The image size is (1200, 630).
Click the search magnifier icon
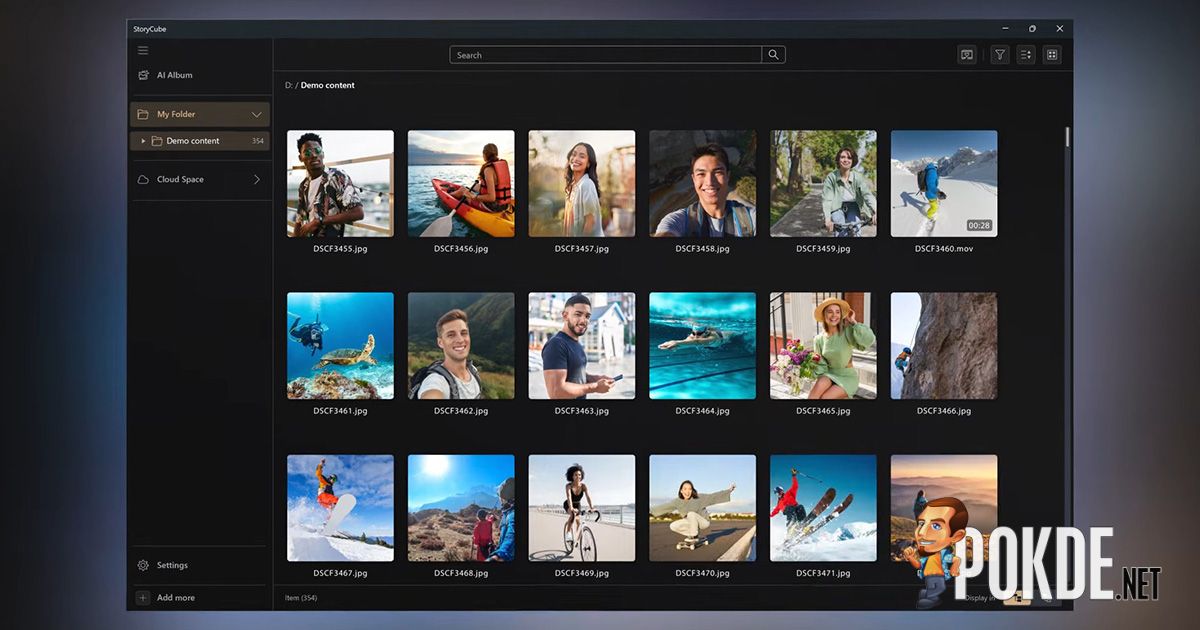pos(773,55)
